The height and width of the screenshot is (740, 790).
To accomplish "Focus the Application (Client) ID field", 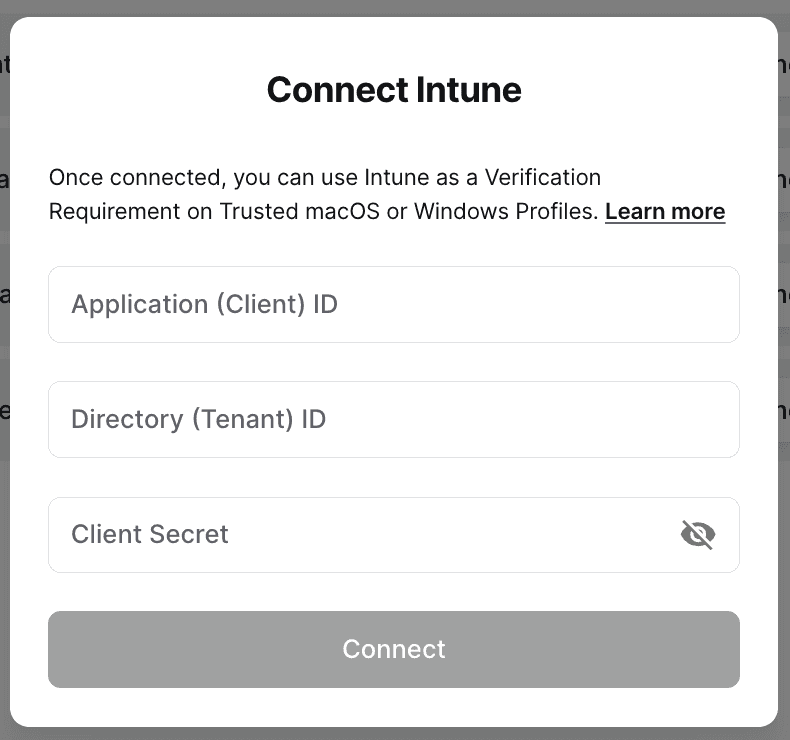I will click(x=394, y=304).
